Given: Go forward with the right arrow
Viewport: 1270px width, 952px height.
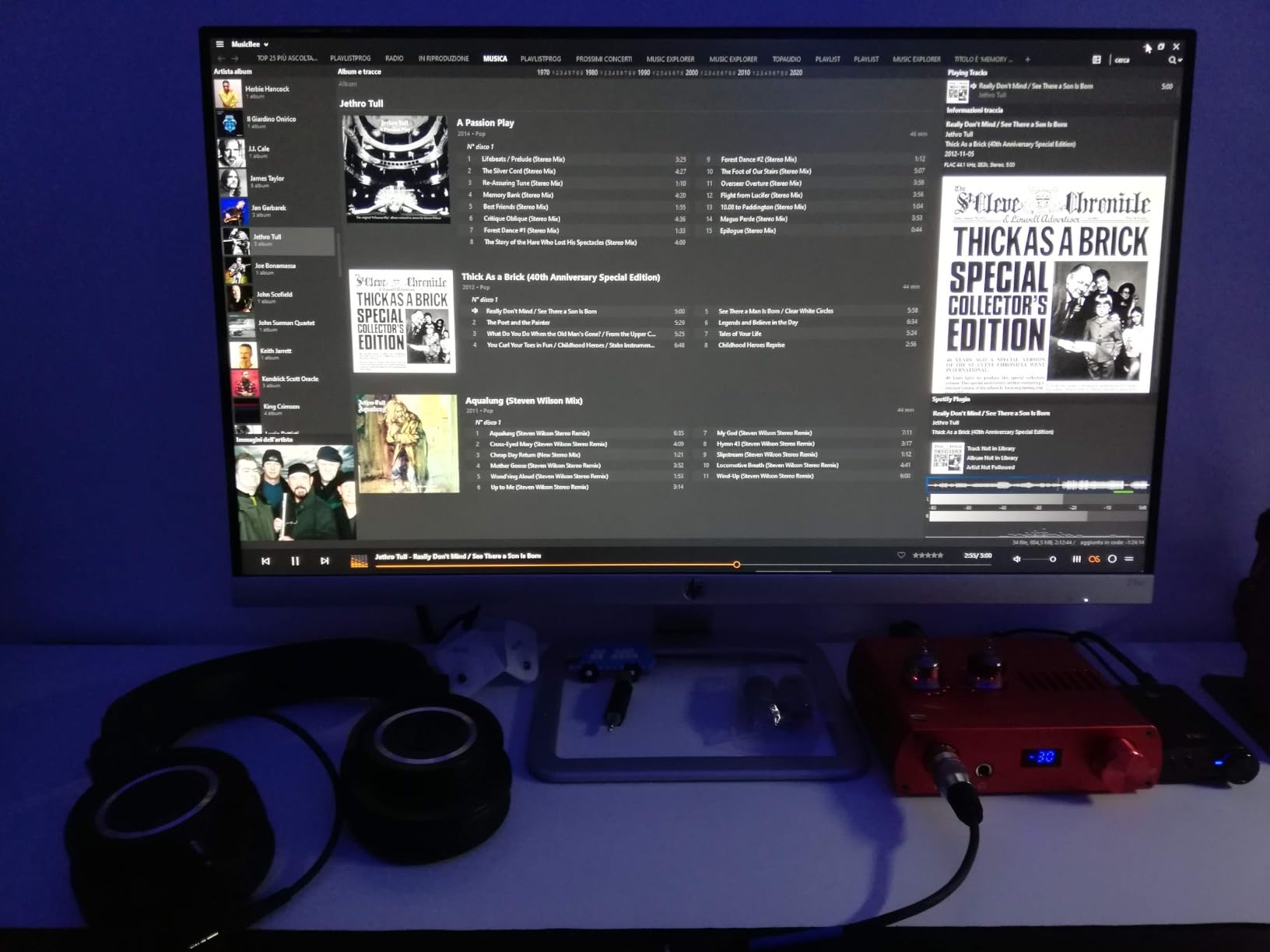Looking at the screenshot, I should pyautogui.click(x=234, y=58).
